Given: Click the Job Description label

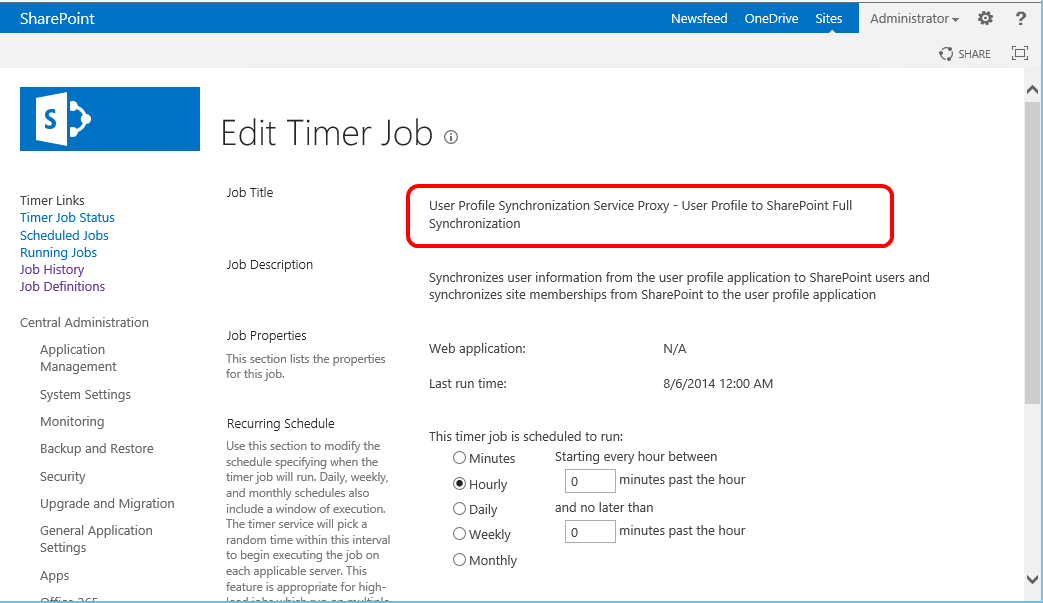Looking at the screenshot, I should pyautogui.click(x=269, y=265).
